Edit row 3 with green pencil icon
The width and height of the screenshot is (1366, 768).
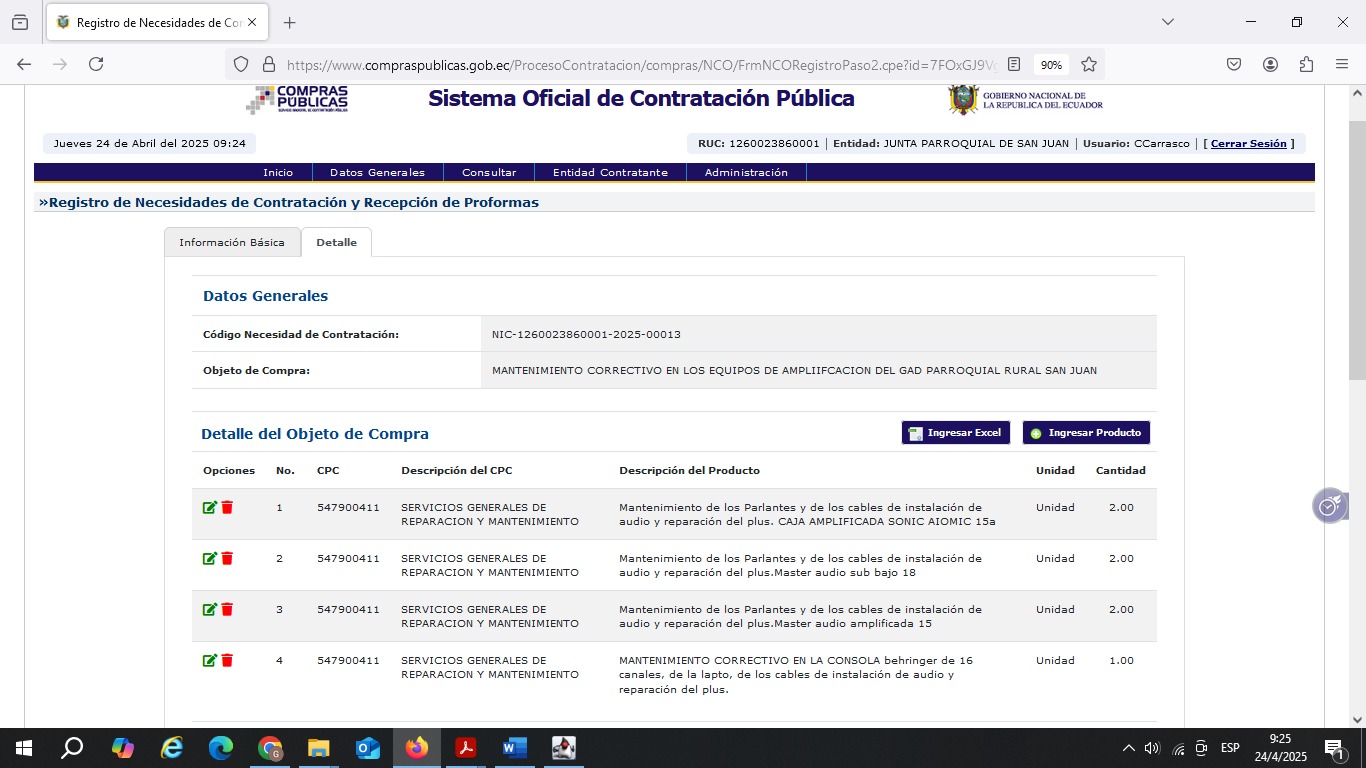[209, 610]
